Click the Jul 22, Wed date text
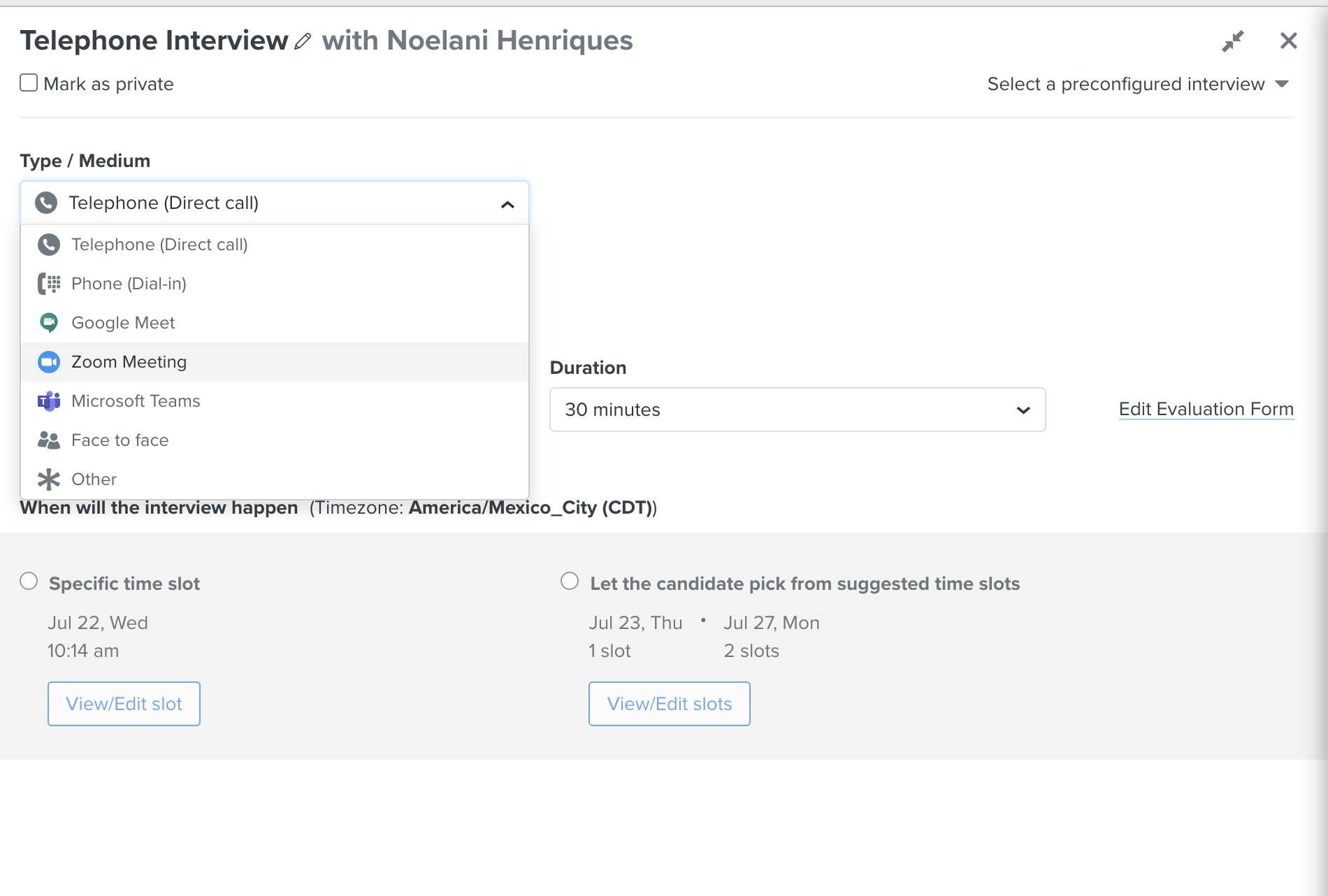1328x896 pixels. pos(98,623)
